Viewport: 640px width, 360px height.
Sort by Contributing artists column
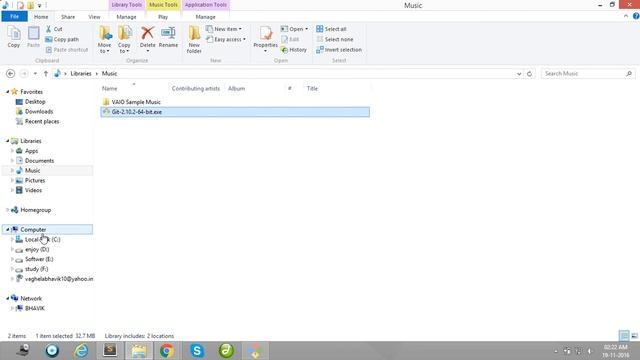(x=196, y=88)
